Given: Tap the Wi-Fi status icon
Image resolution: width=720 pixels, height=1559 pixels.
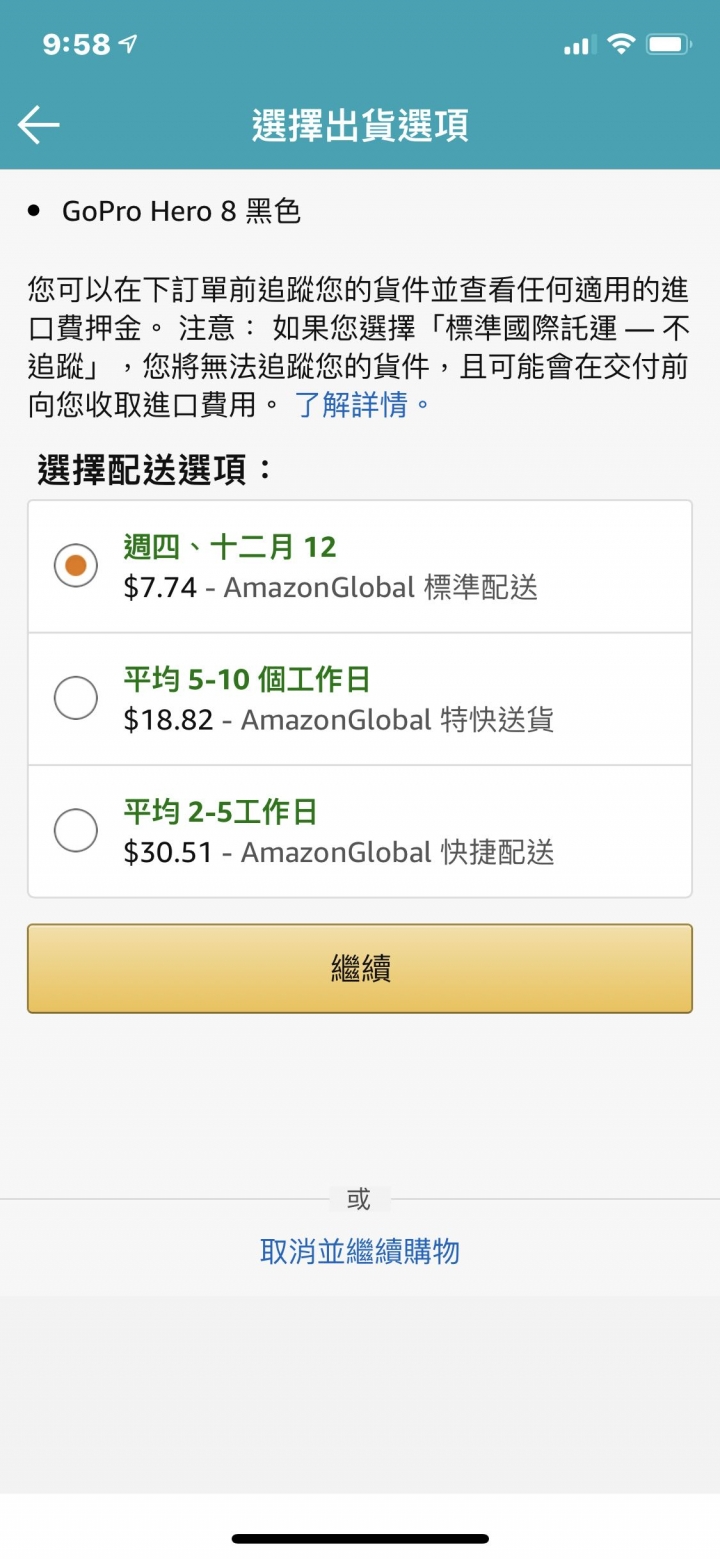Looking at the screenshot, I should 621,44.
